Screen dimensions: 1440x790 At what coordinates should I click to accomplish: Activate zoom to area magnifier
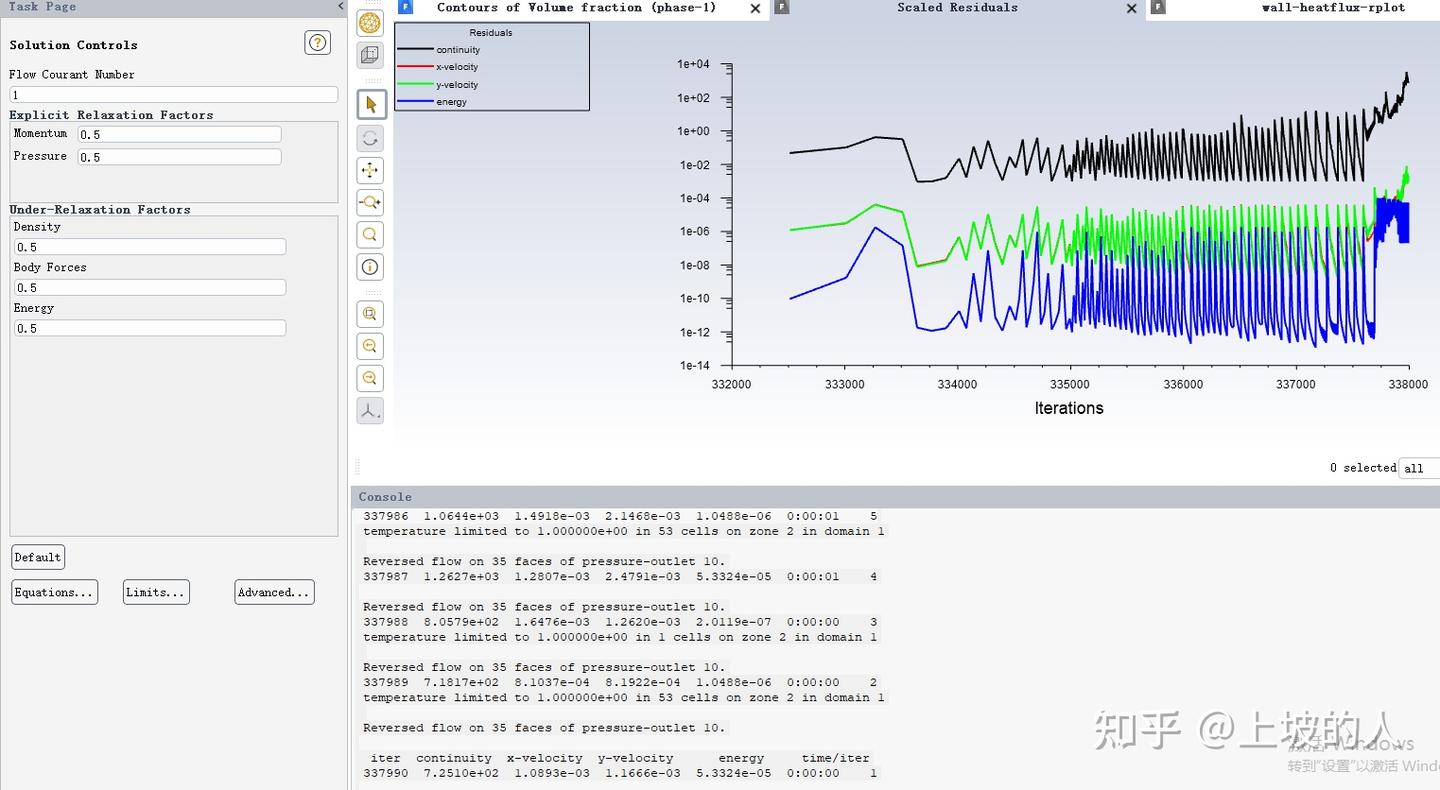pyautogui.click(x=370, y=234)
